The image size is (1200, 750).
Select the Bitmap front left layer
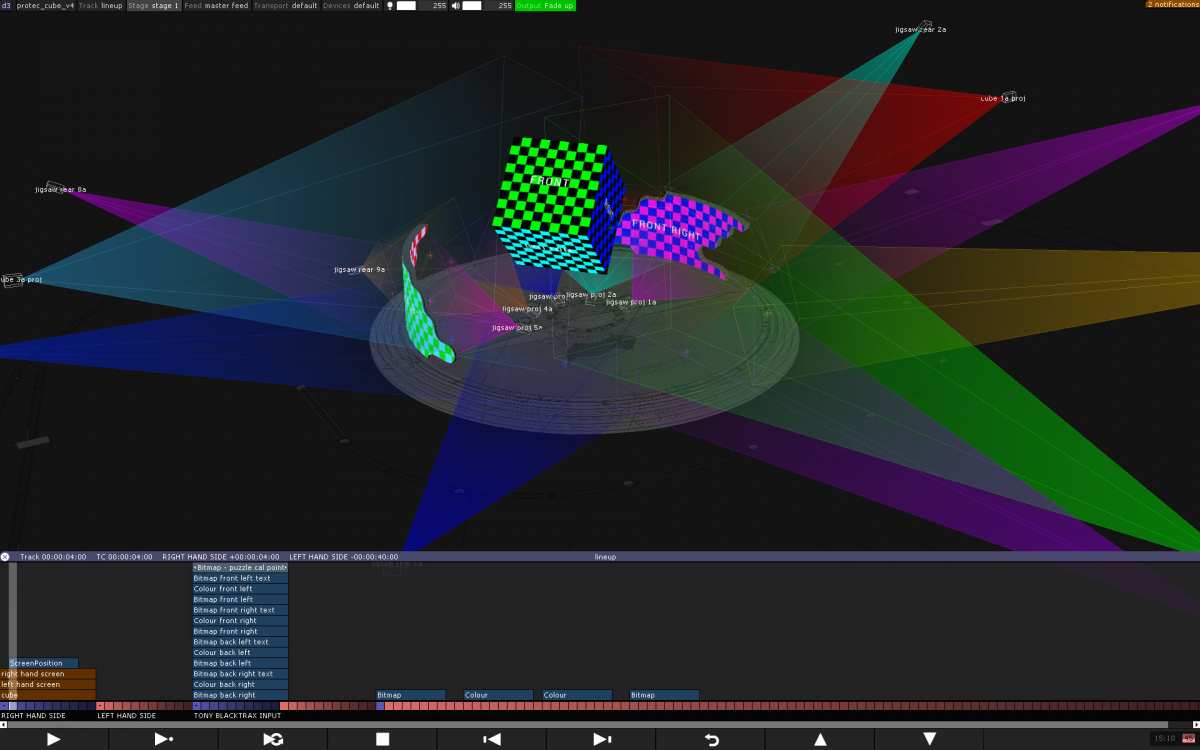pyautogui.click(x=240, y=599)
